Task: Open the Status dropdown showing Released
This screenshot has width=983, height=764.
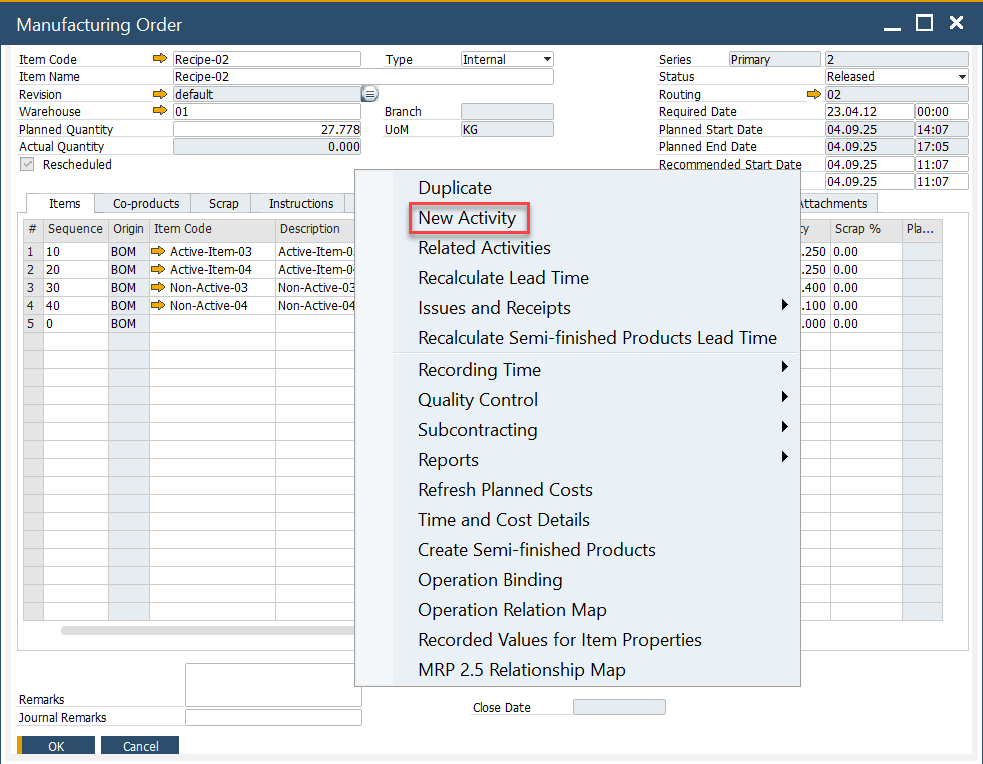Action: click(x=896, y=77)
